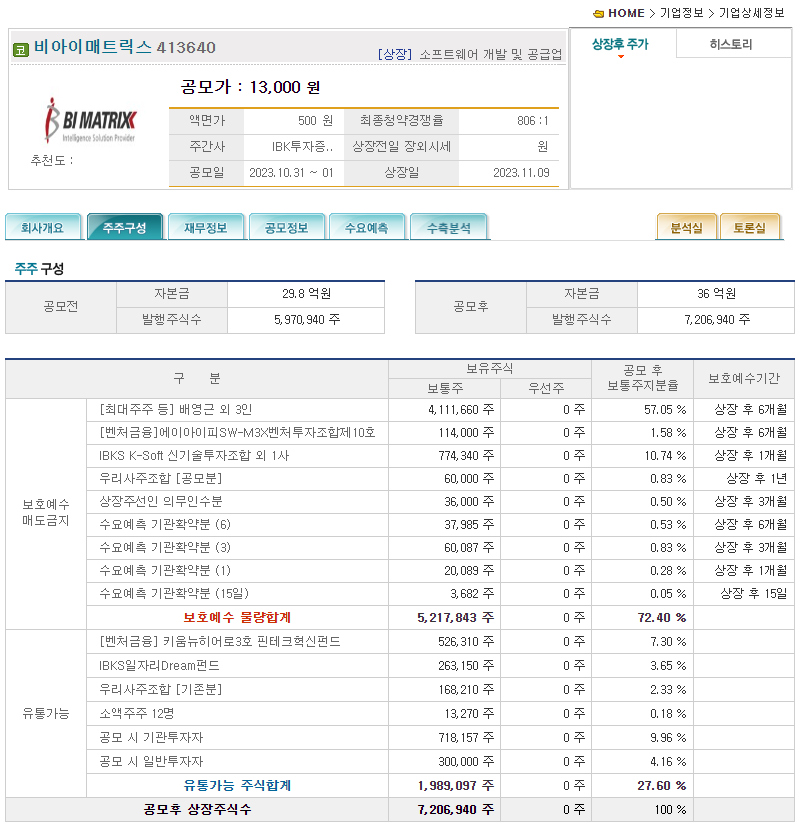Click row 공모 시 기관투자자
The height and width of the screenshot is (835, 810).
tap(151, 737)
